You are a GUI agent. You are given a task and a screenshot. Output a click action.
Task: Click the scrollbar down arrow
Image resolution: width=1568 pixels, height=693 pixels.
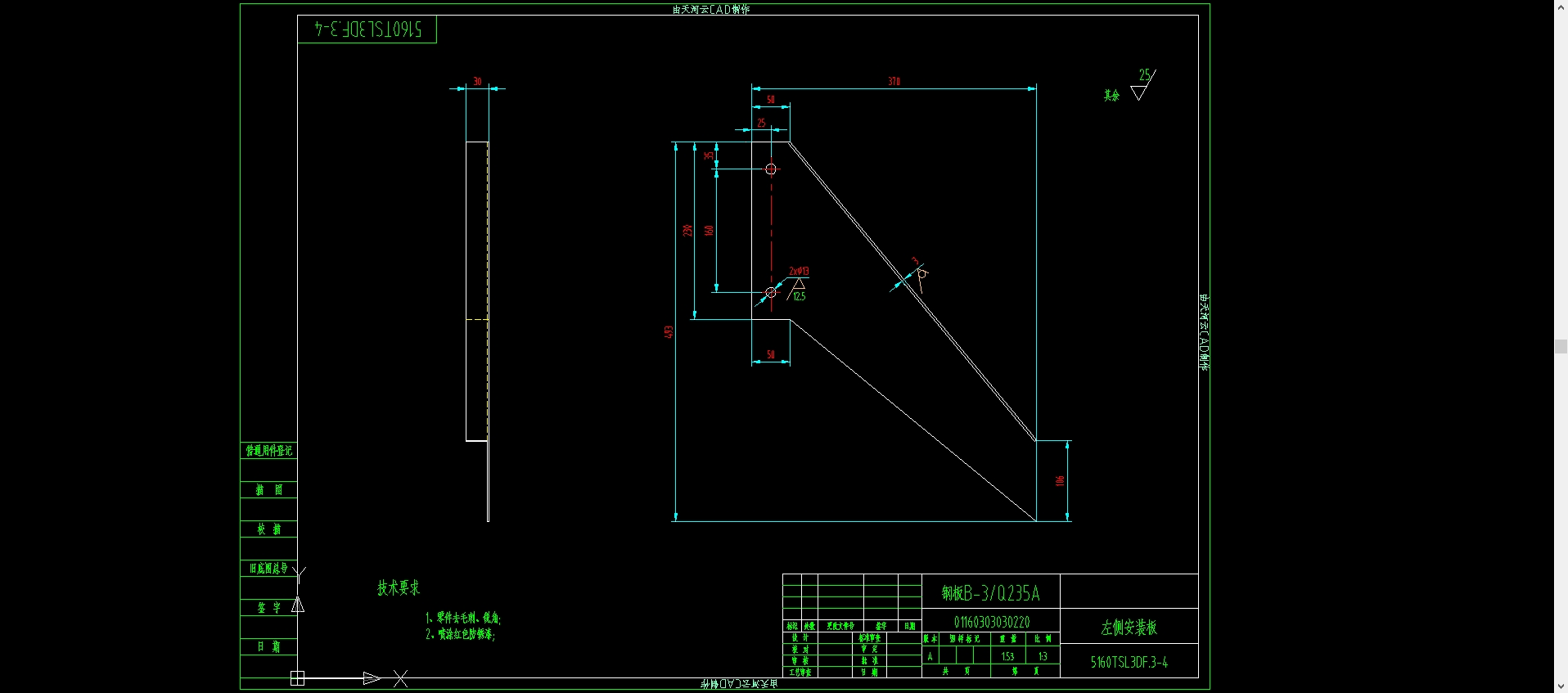pyautogui.click(x=1561, y=686)
